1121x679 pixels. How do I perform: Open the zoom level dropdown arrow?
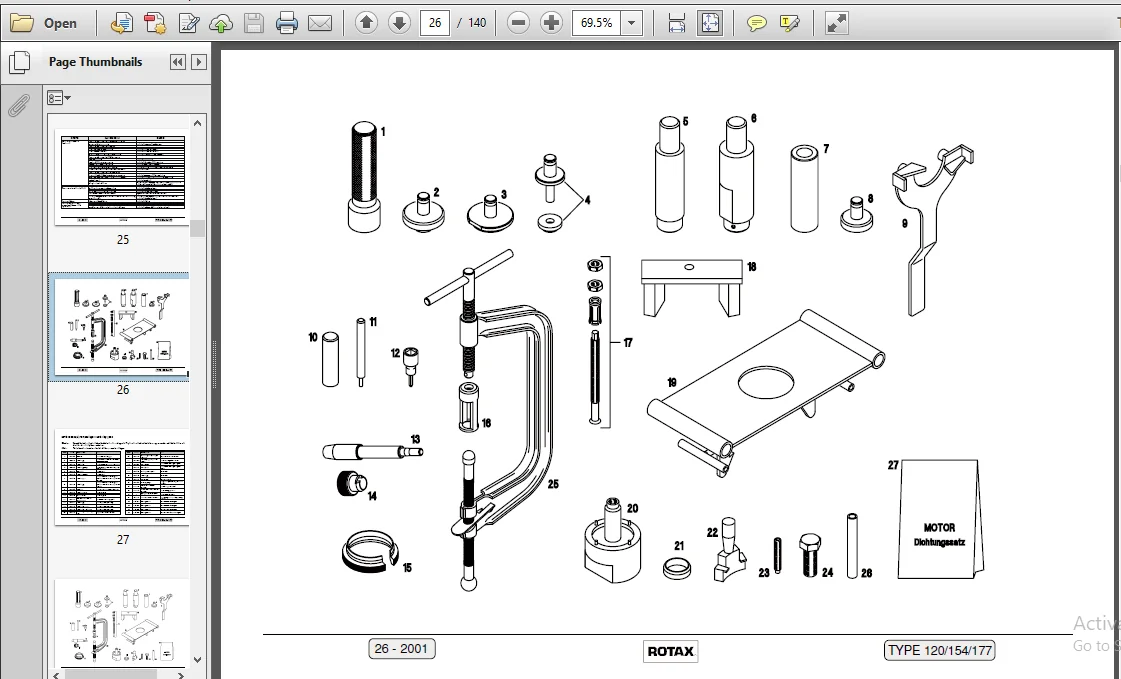pyautogui.click(x=631, y=23)
